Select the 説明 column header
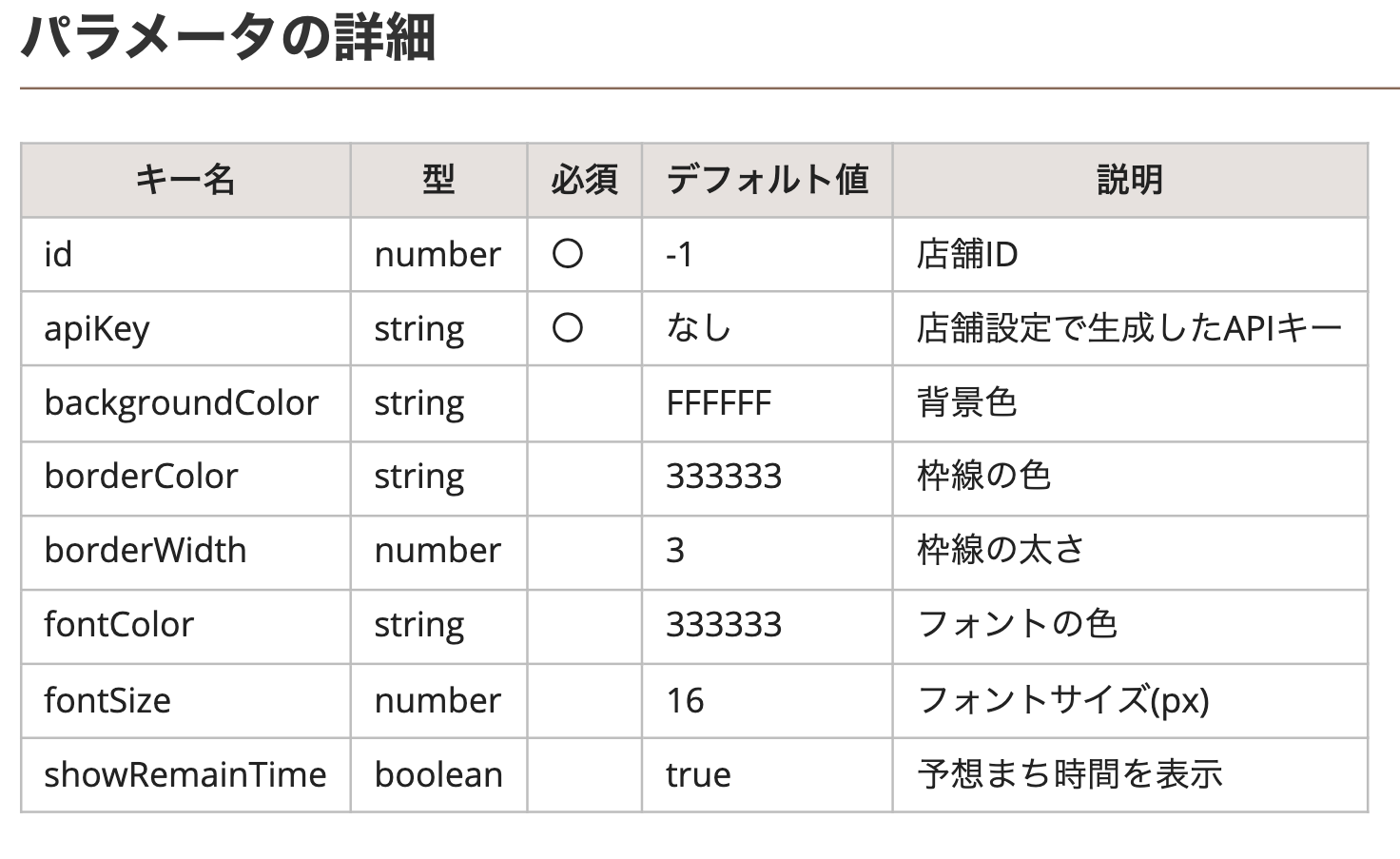The height and width of the screenshot is (859, 1400). (x=1129, y=180)
